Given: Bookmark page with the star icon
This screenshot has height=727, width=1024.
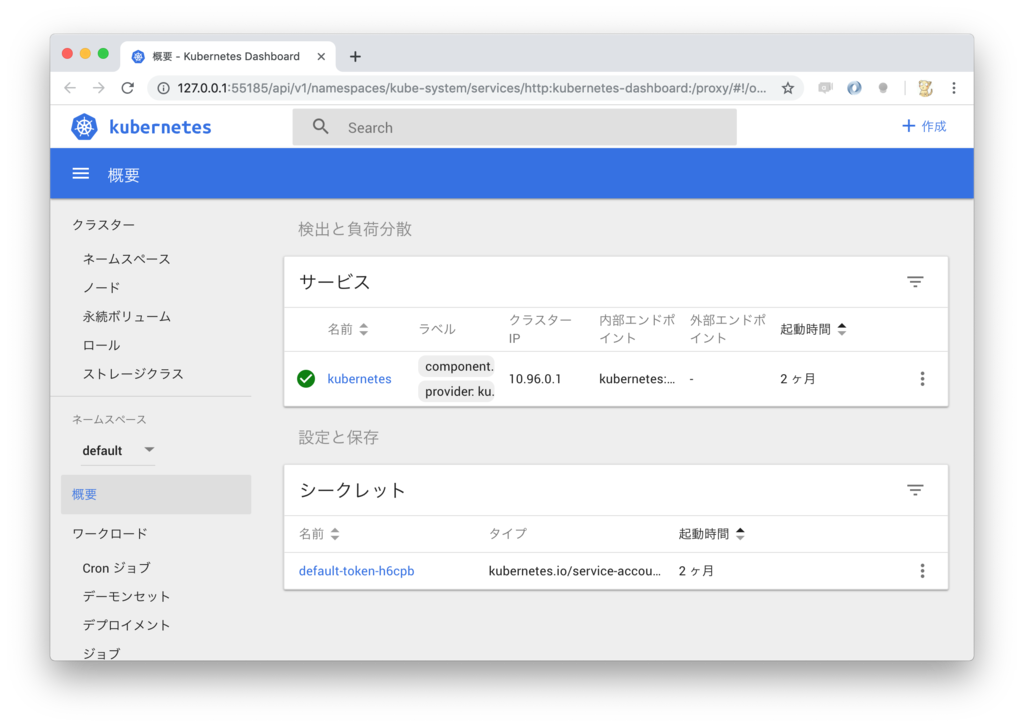Looking at the screenshot, I should 788,88.
